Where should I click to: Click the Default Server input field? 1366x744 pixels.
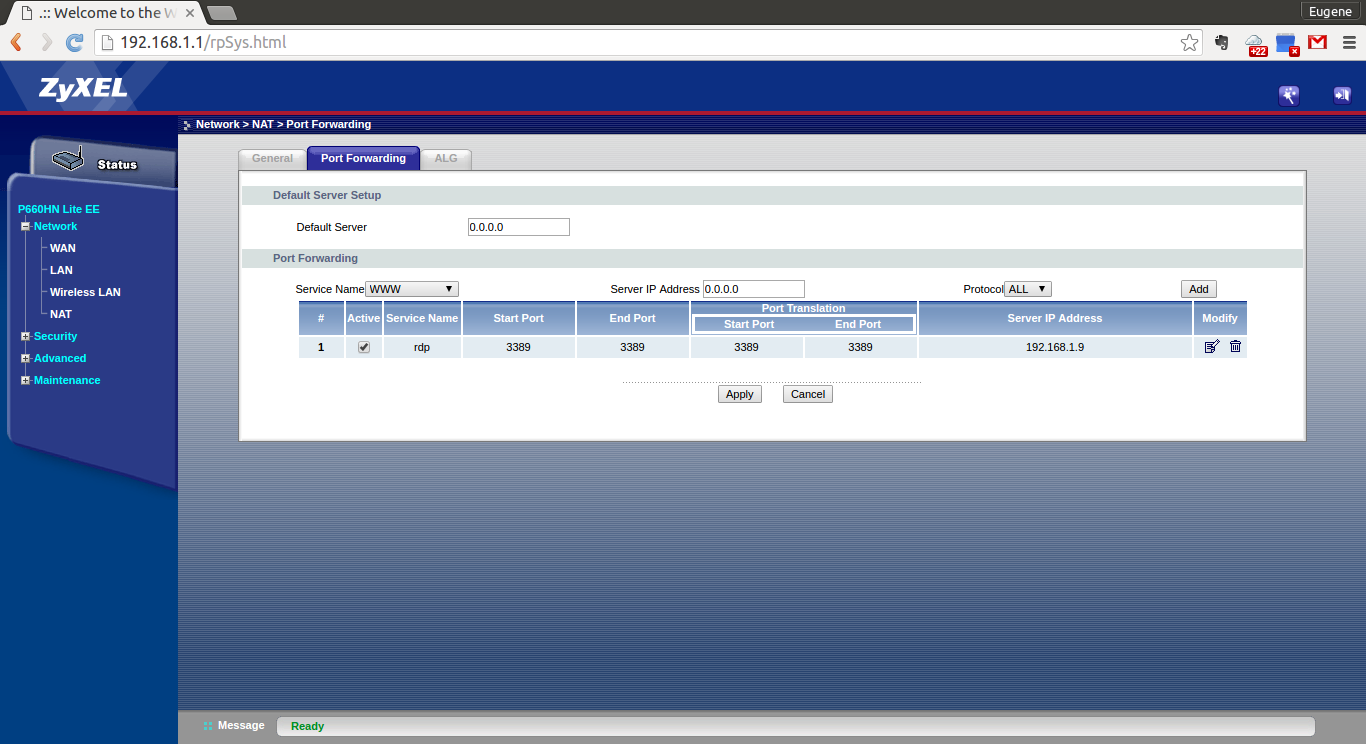click(518, 227)
